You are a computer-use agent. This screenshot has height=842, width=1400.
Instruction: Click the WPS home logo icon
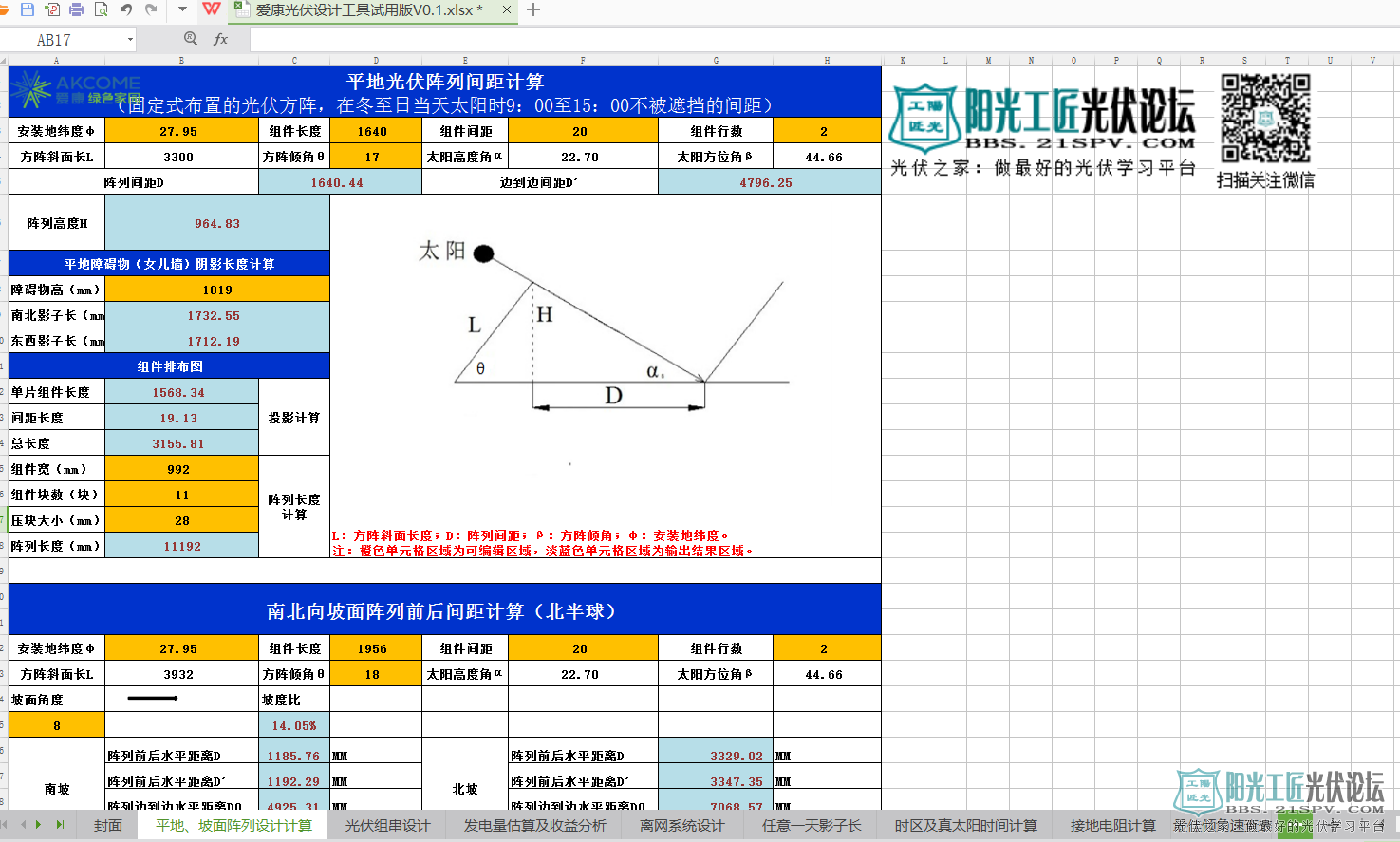(212, 9)
